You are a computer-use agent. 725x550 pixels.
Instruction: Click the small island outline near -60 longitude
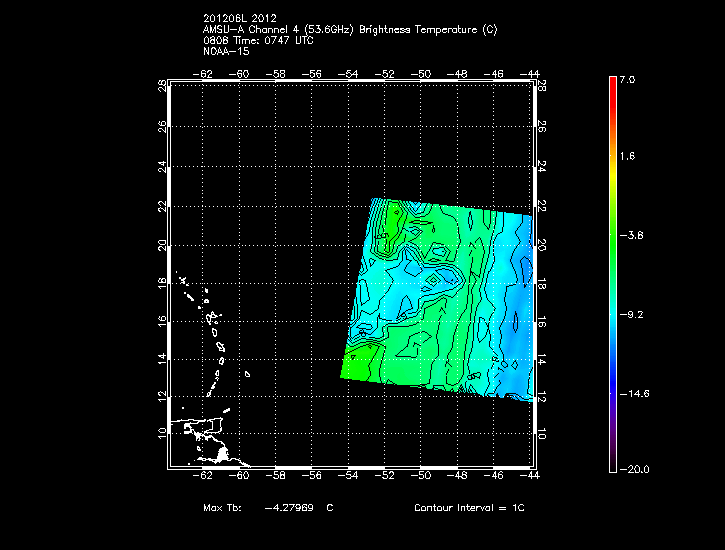tap(246, 376)
